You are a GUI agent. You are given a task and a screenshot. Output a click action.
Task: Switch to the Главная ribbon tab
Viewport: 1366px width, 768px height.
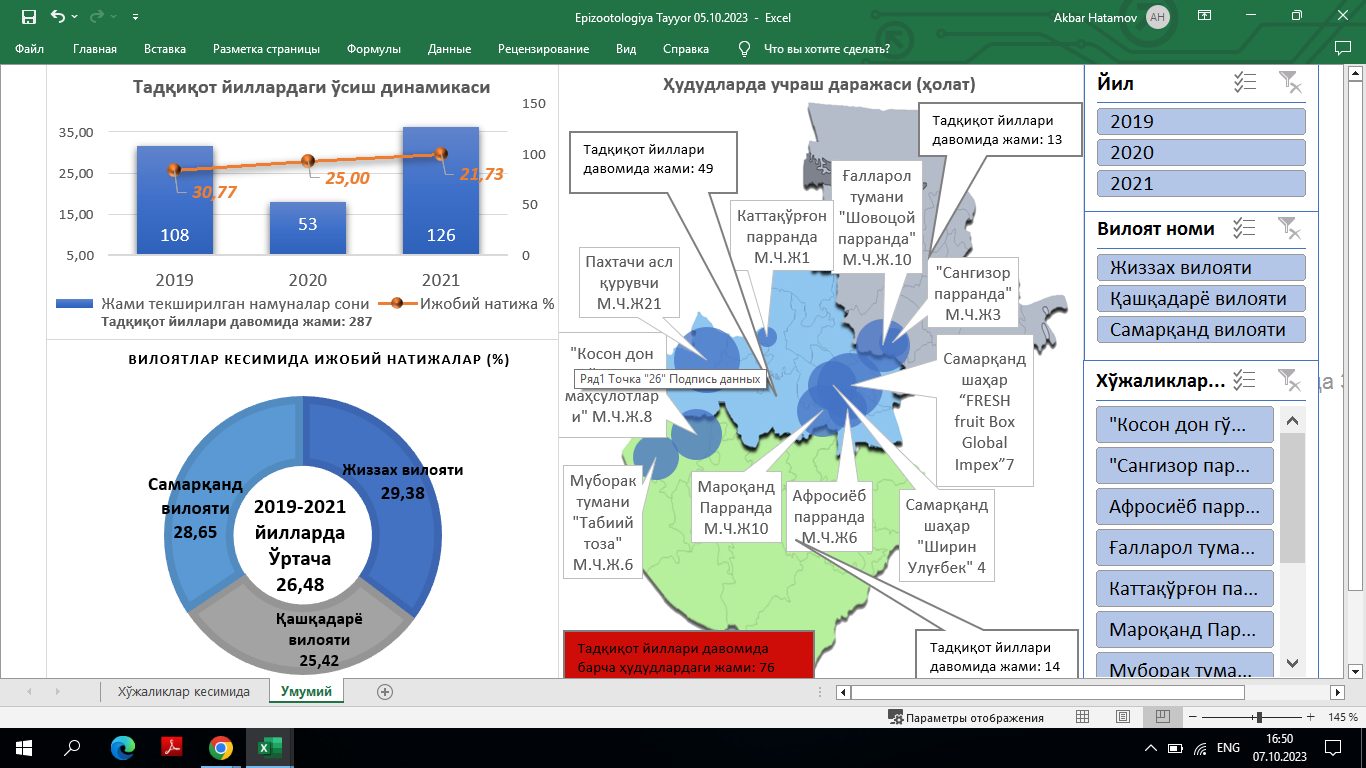(95, 48)
